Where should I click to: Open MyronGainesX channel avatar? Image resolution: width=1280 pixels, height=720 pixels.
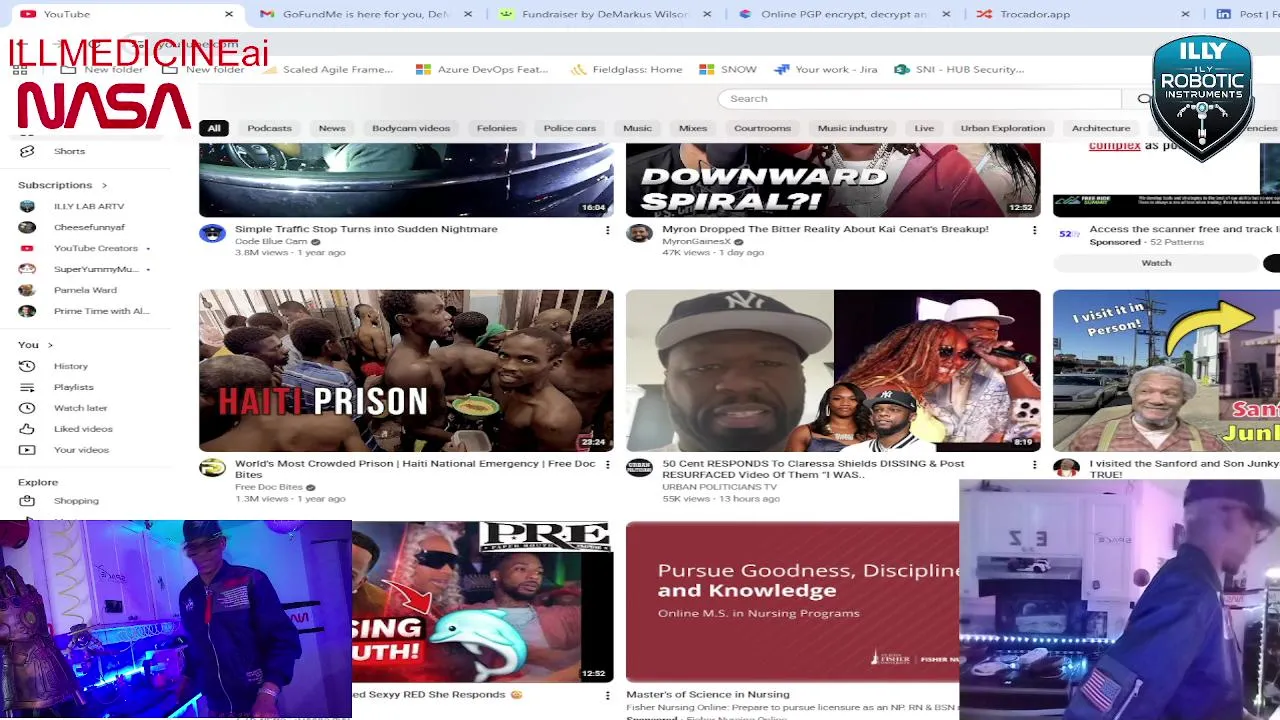point(639,233)
